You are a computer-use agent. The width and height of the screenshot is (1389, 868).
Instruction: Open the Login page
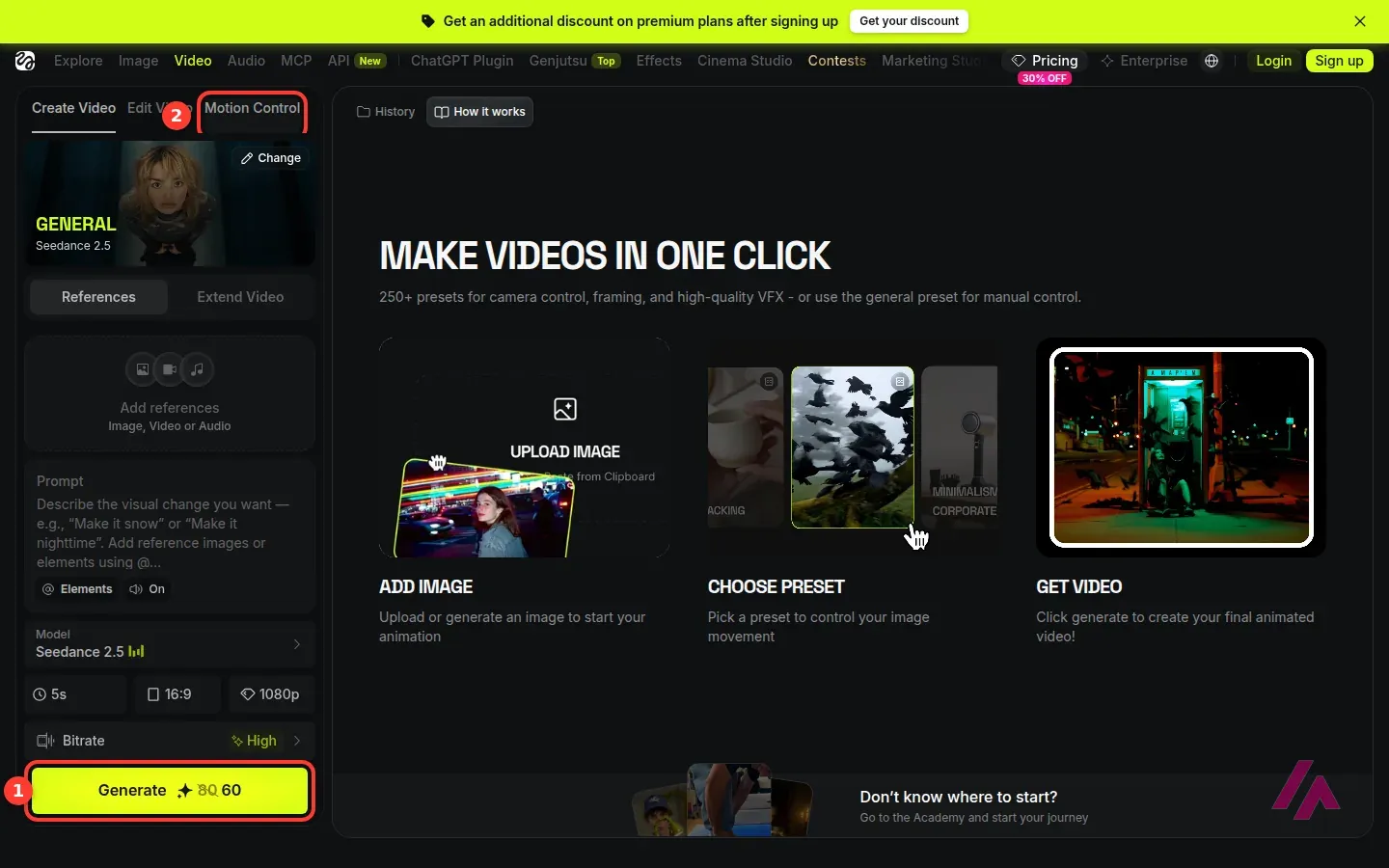(x=1273, y=61)
